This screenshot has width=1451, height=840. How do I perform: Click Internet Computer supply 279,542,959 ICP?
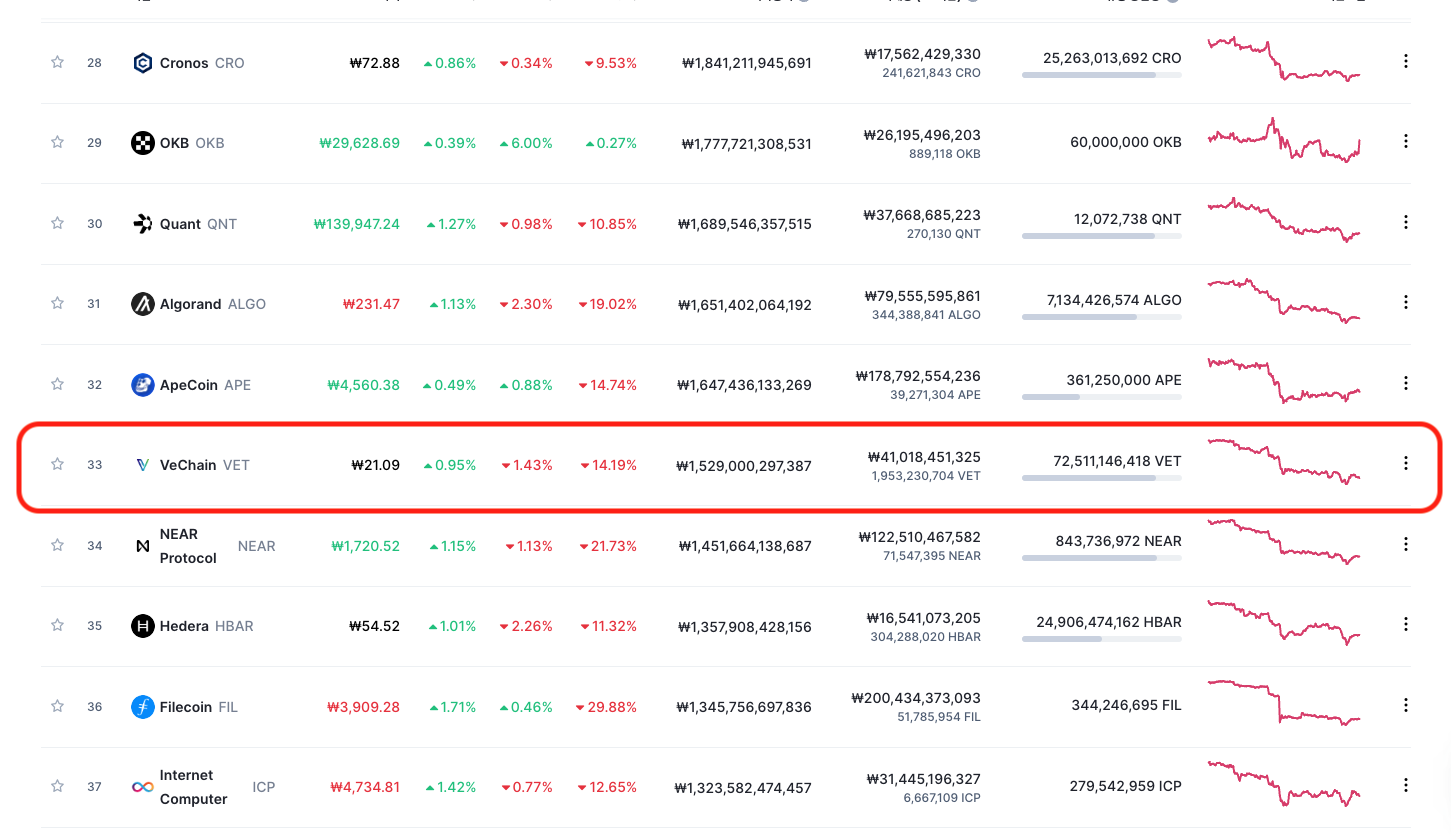click(x=1126, y=786)
